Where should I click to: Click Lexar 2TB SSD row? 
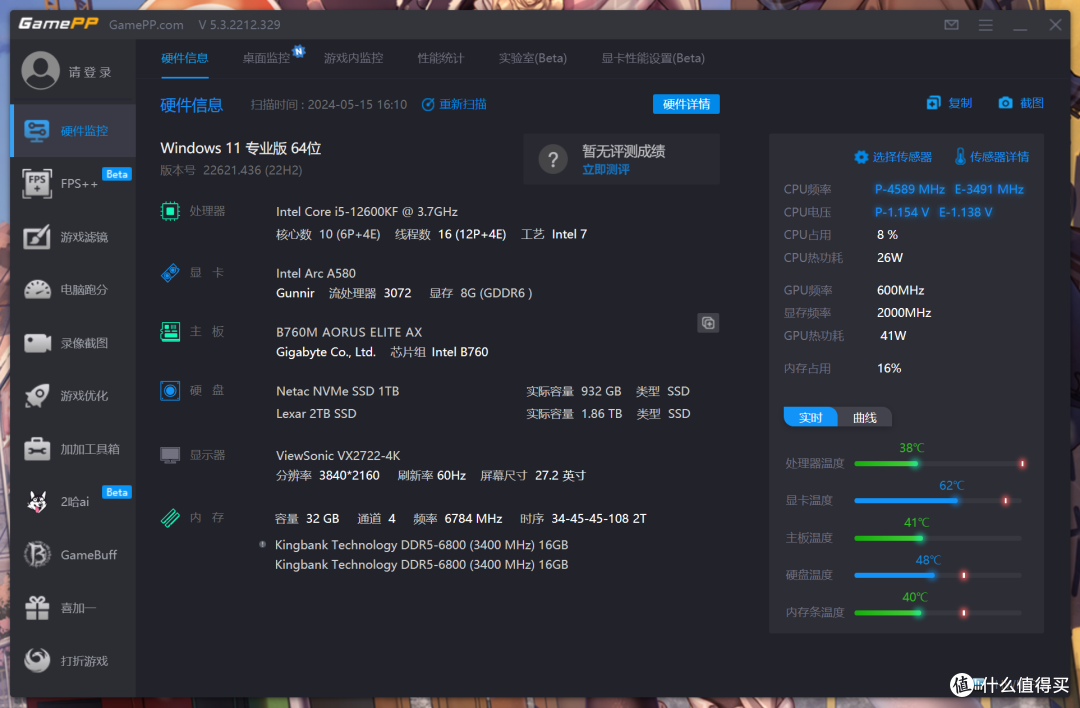(x=483, y=414)
